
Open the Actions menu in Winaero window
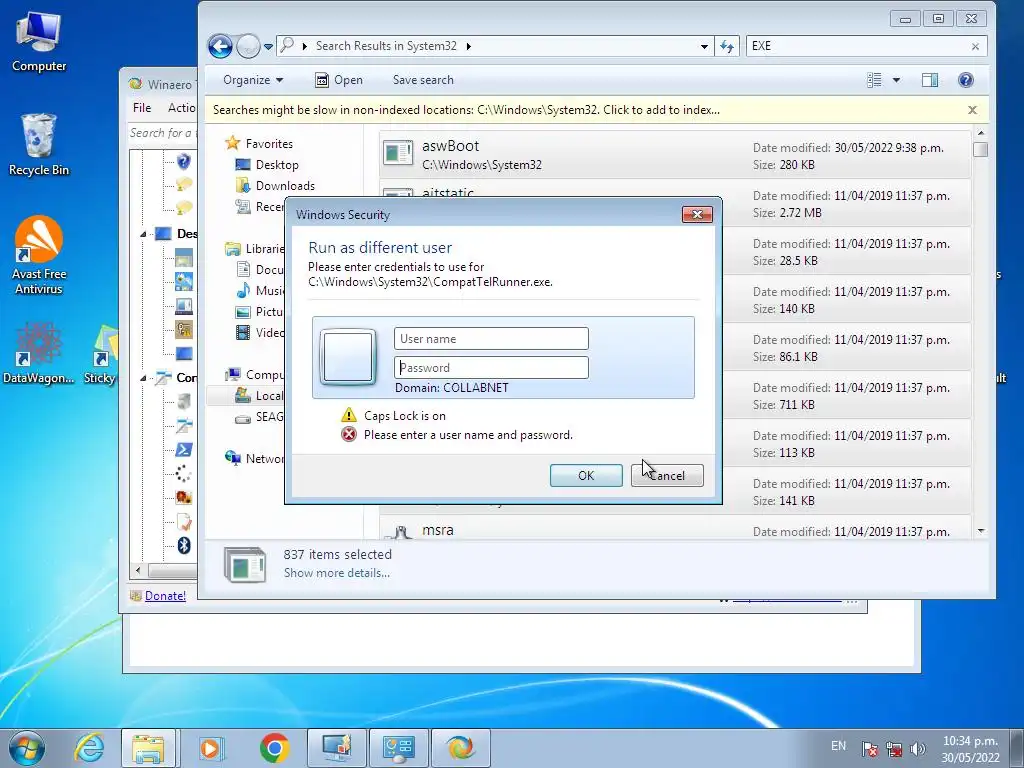click(180, 108)
